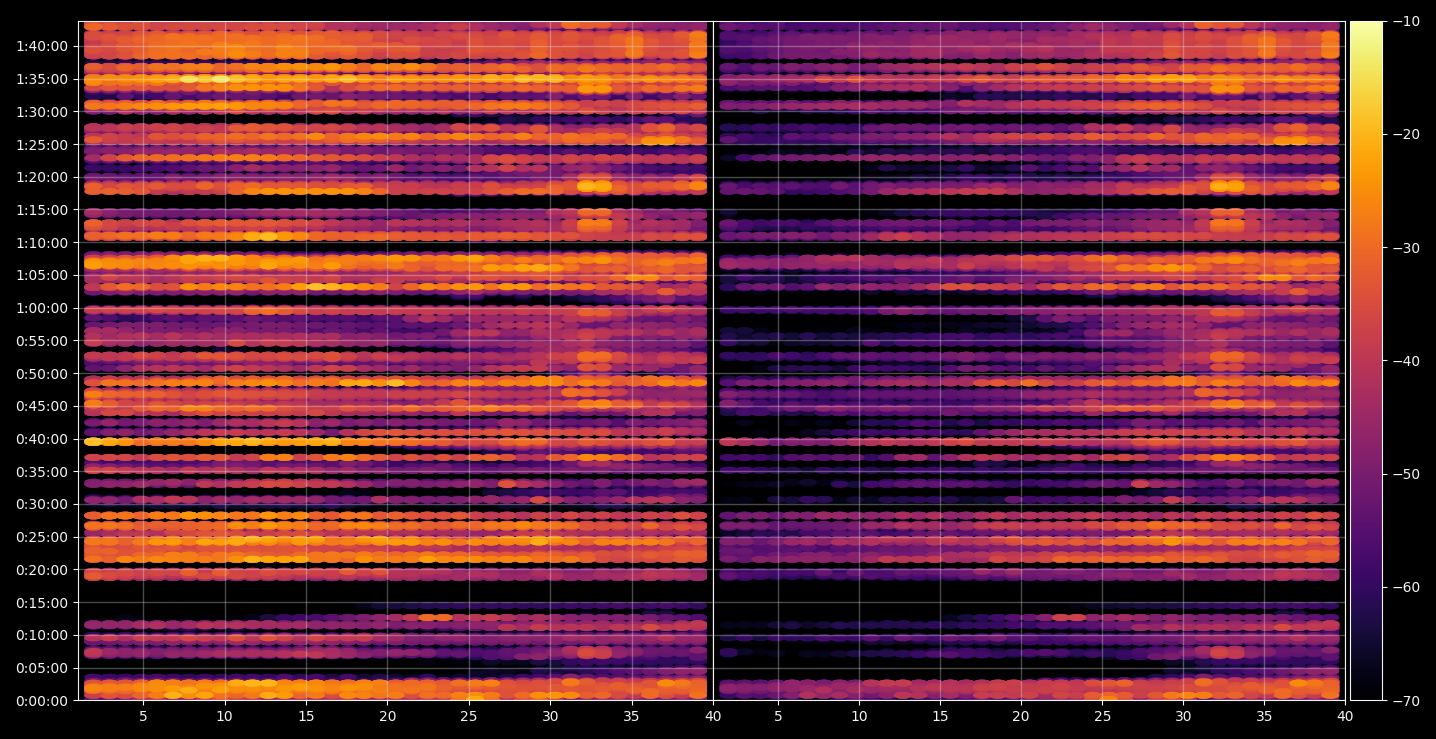Click x-axis label 40 of the right heatmap
Viewport: 1436px width, 739px height.
click(x=1346, y=716)
